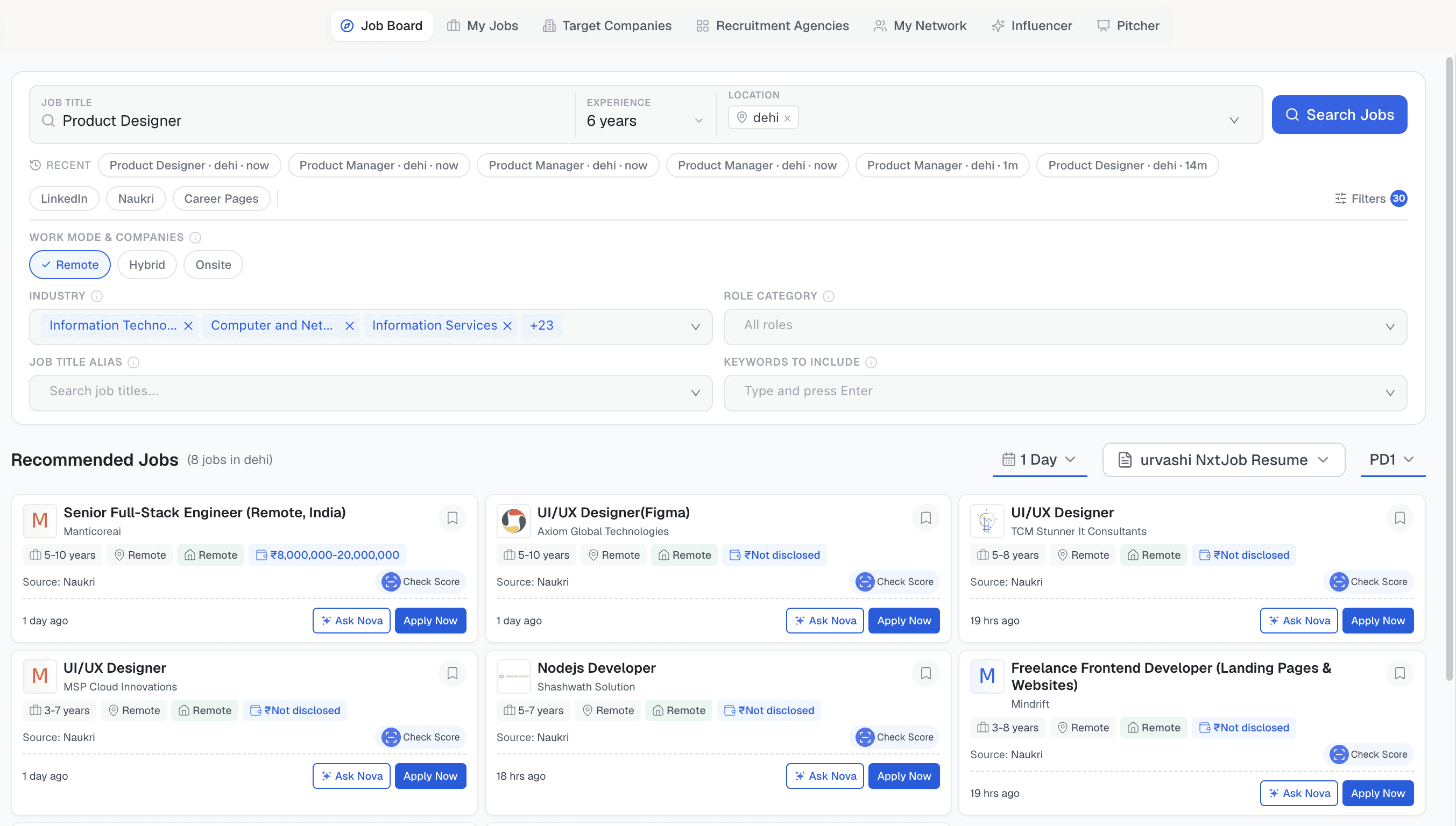Click the Industry info icon
The width and height of the screenshot is (1456, 826).
pos(97,296)
